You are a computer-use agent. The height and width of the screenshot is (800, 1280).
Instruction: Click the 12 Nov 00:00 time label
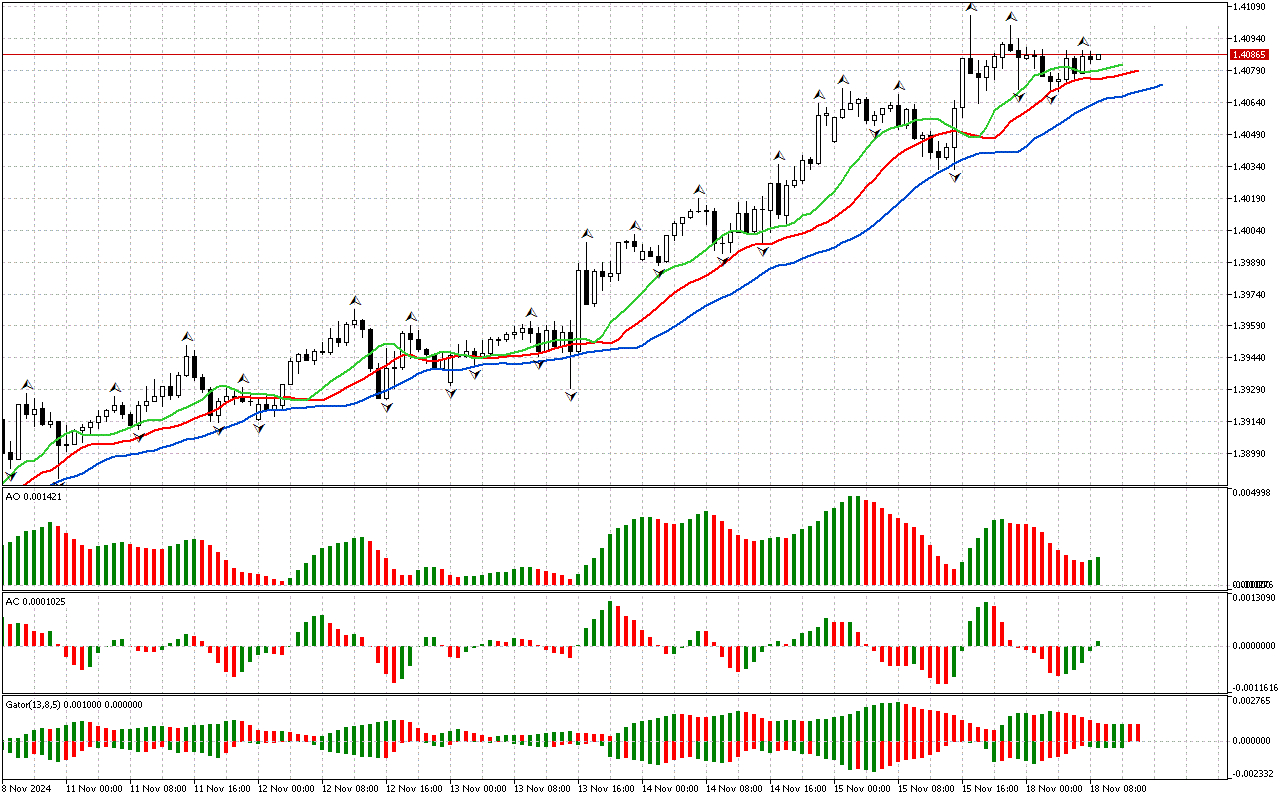tap(285, 789)
